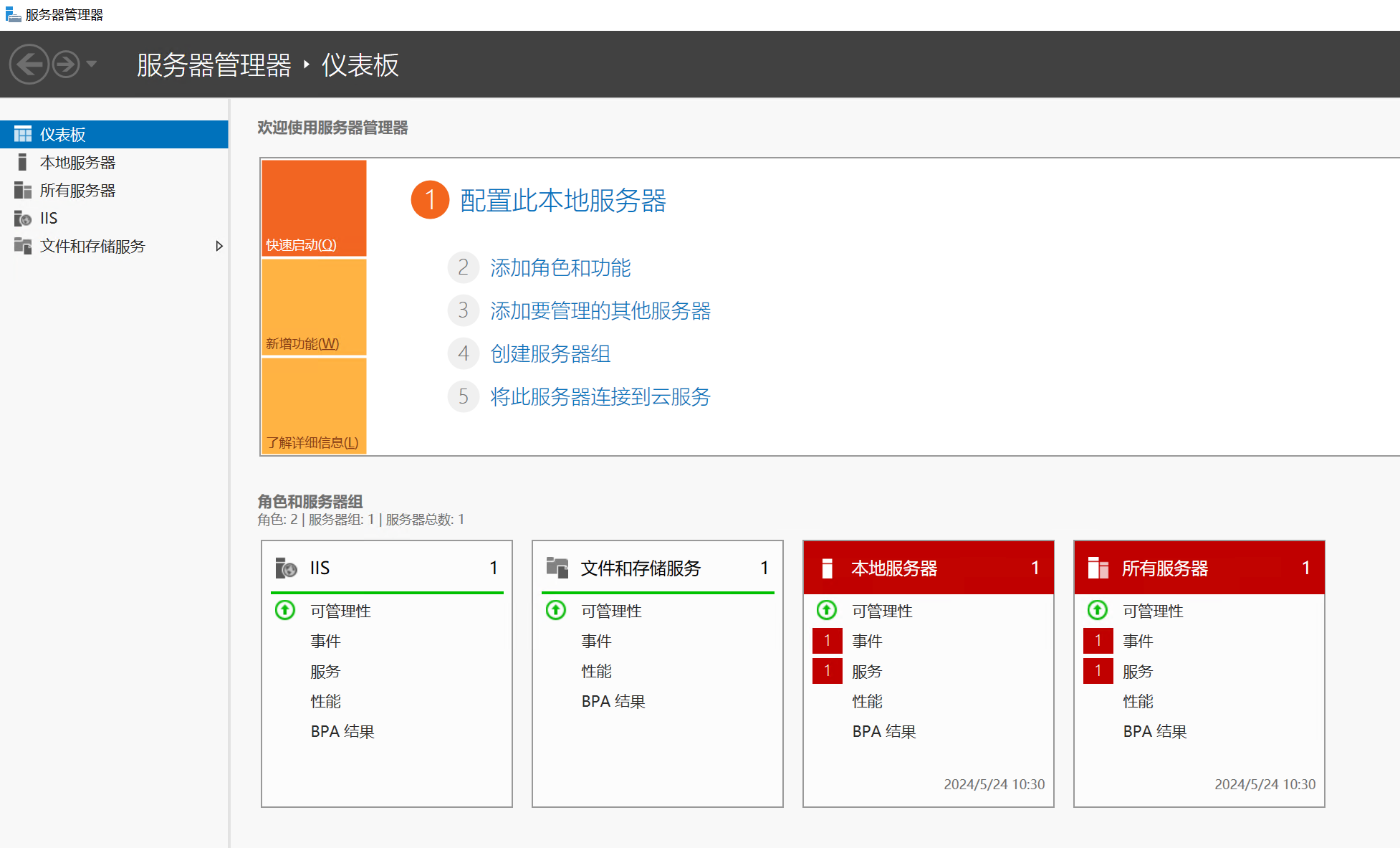
Task: Click the 配置此本地服务器 link
Action: [563, 200]
